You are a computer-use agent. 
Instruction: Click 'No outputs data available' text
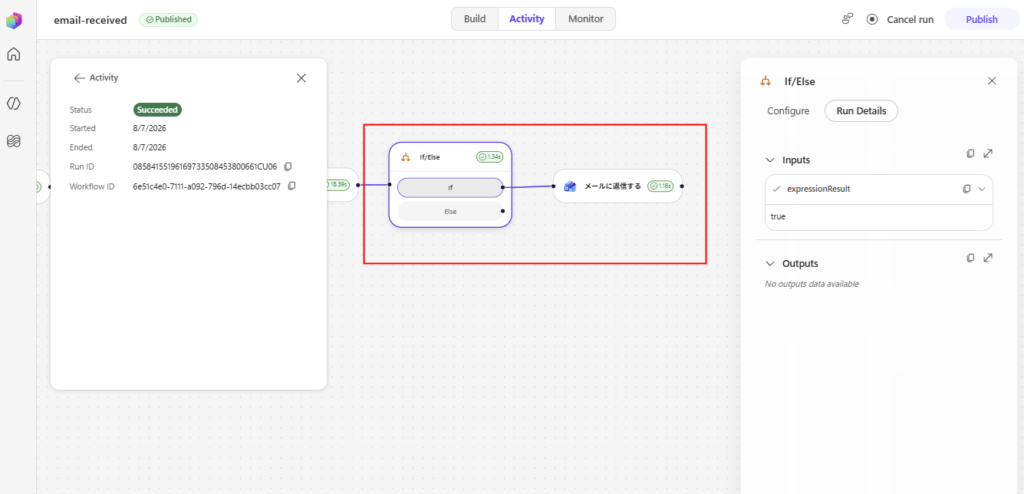pyautogui.click(x=812, y=284)
